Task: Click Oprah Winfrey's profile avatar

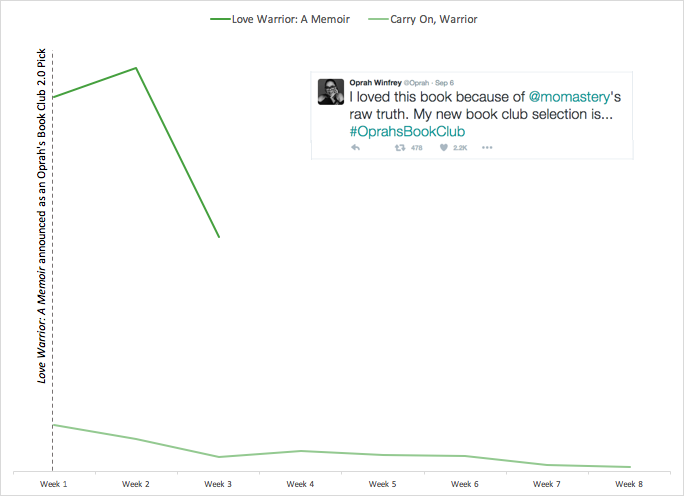Action: click(331, 92)
